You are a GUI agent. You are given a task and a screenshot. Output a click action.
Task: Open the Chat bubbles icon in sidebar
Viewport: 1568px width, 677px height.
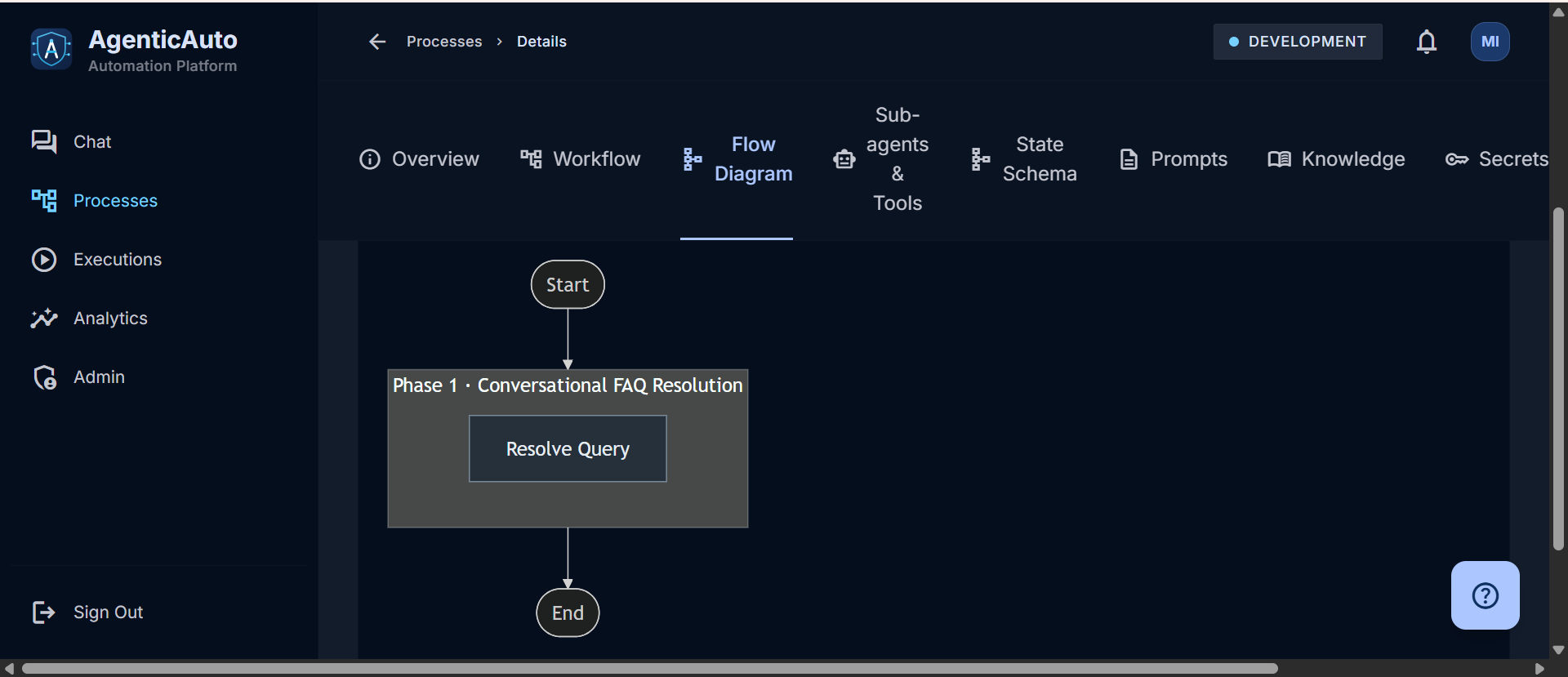tap(44, 142)
